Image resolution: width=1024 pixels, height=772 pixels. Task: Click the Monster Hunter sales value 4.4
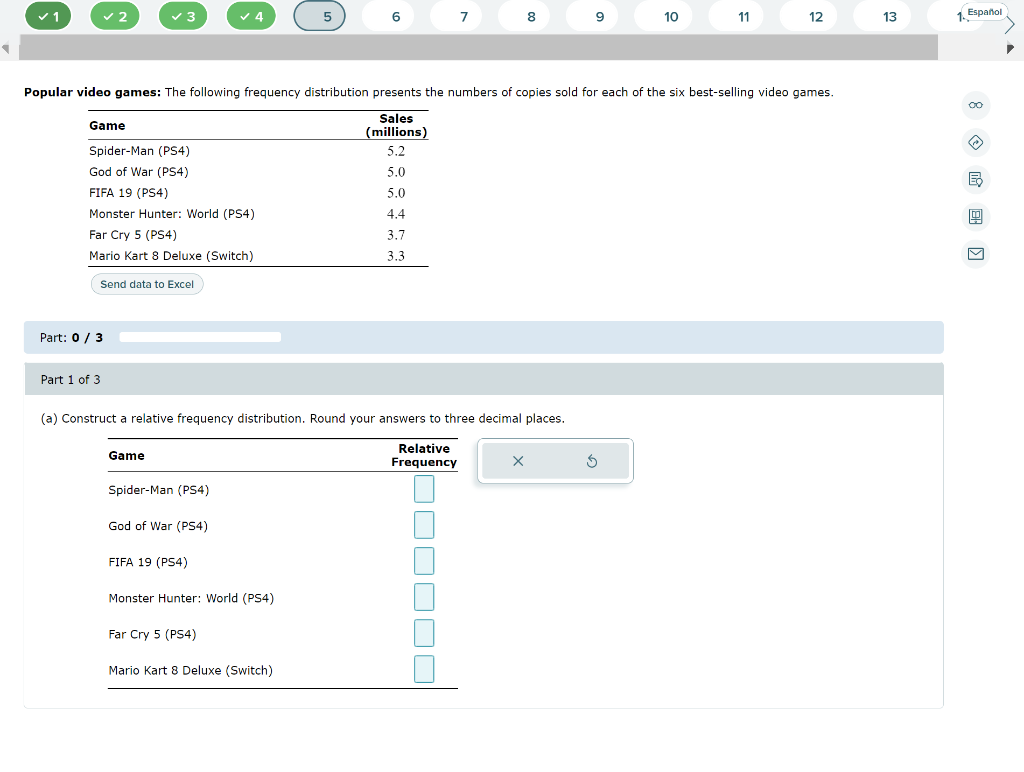[x=396, y=214]
